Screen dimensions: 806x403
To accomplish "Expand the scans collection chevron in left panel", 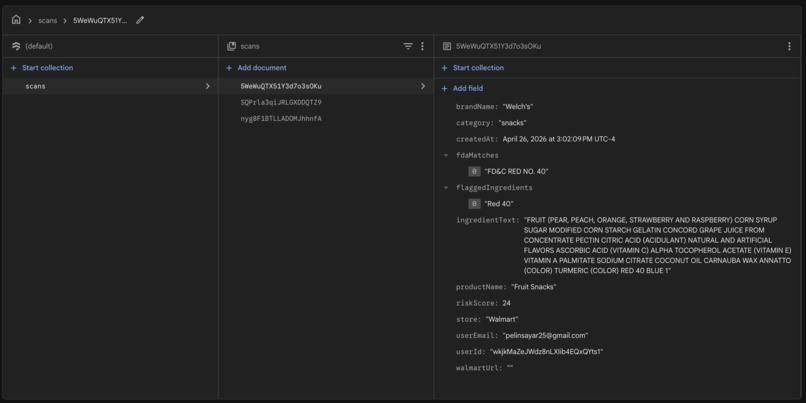I will (208, 86).
